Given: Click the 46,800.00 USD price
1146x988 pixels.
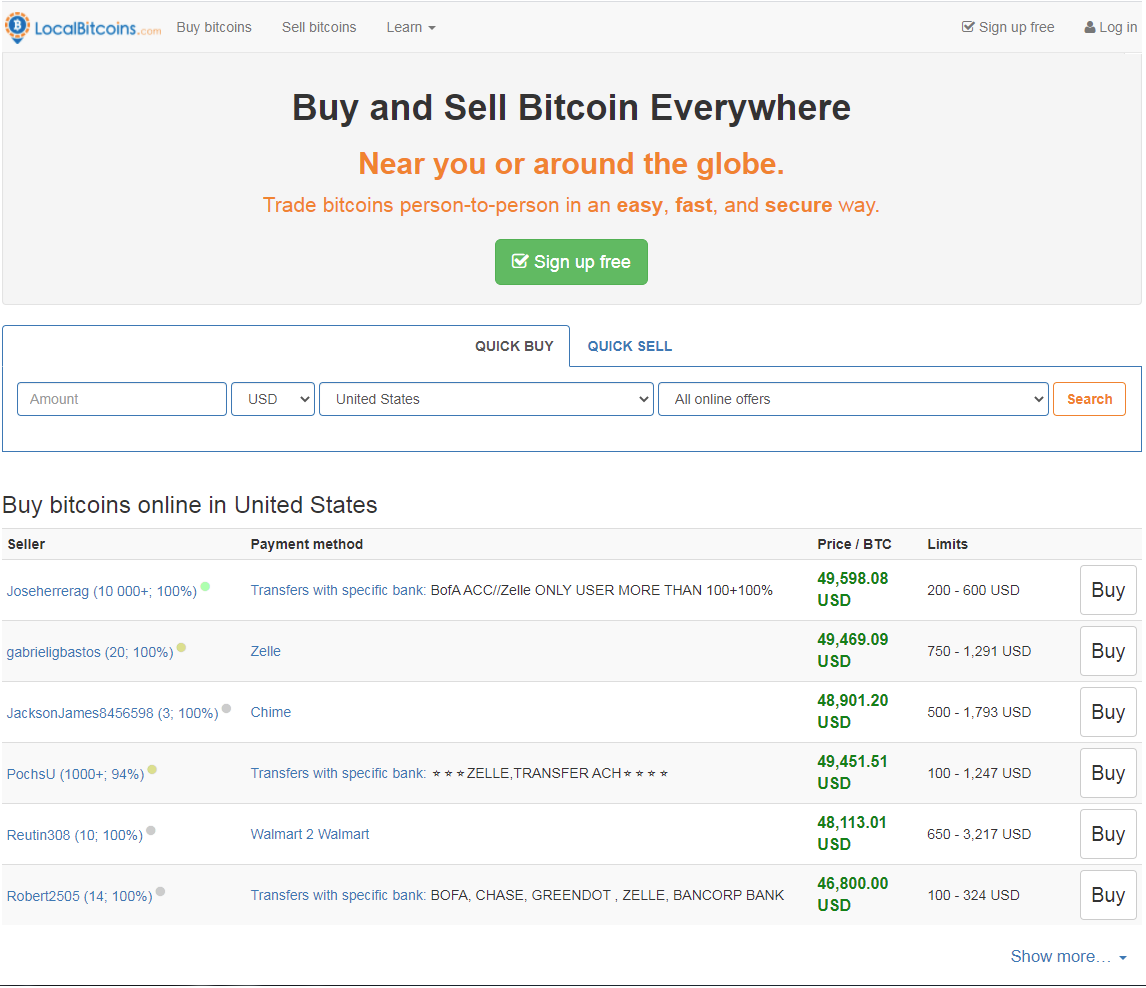Looking at the screenshot, I should pyautogui.click(x=852, y=894).
